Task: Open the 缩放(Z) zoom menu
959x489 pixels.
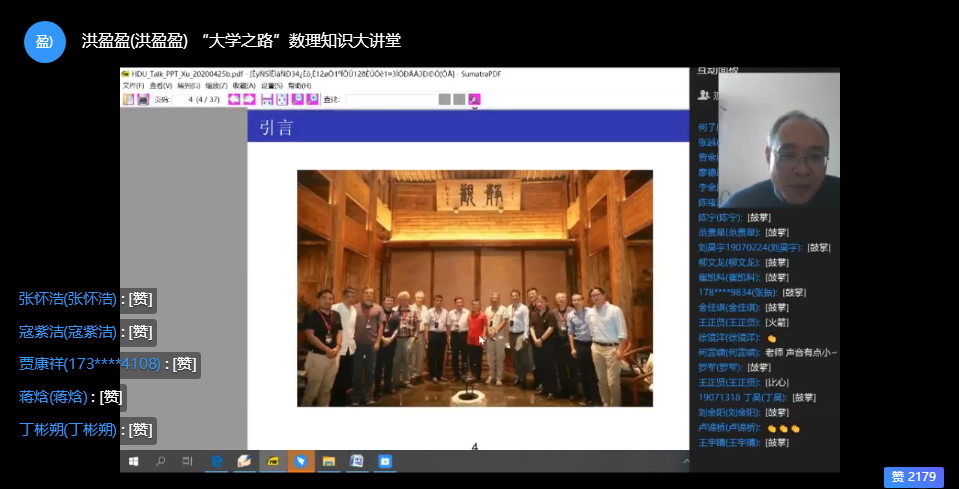Action: click(217, 86)
